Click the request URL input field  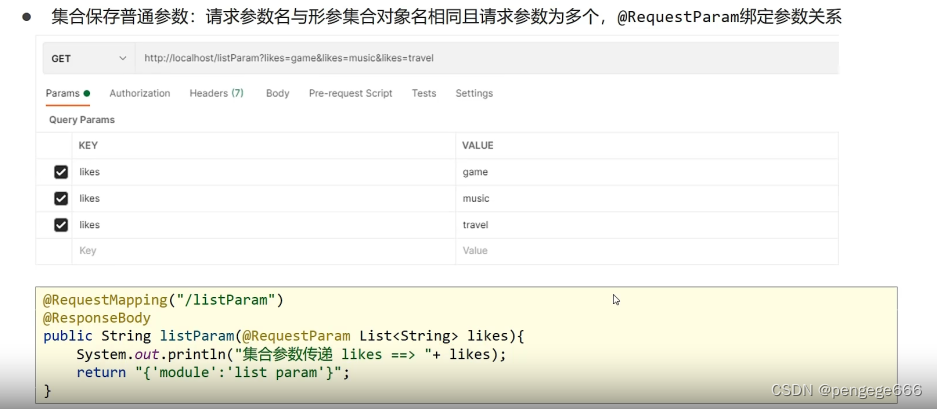[487, 59]
